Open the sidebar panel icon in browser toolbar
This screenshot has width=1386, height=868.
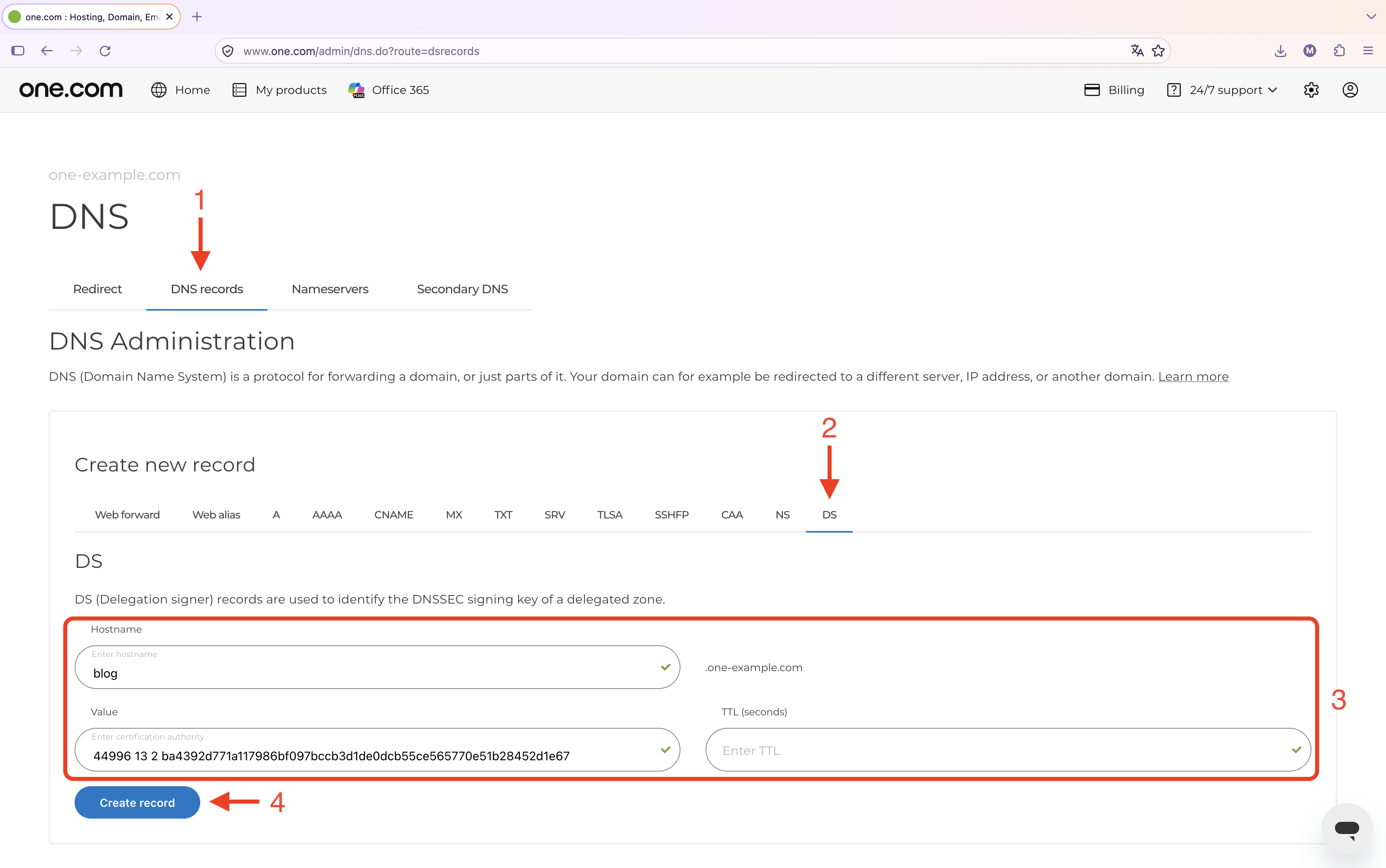point(18,51)
